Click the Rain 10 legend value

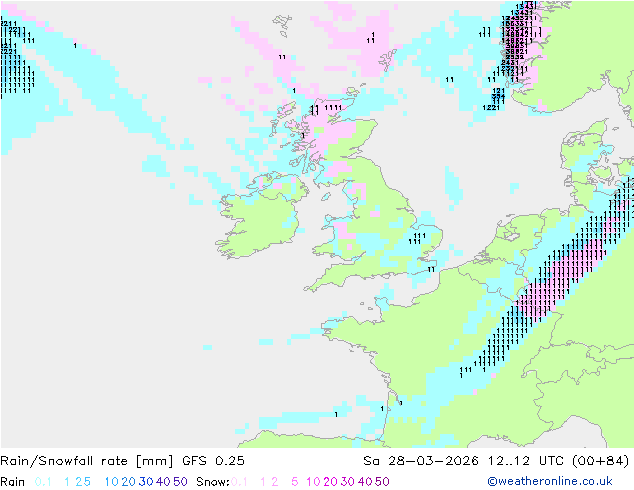[x=111, y=482]
